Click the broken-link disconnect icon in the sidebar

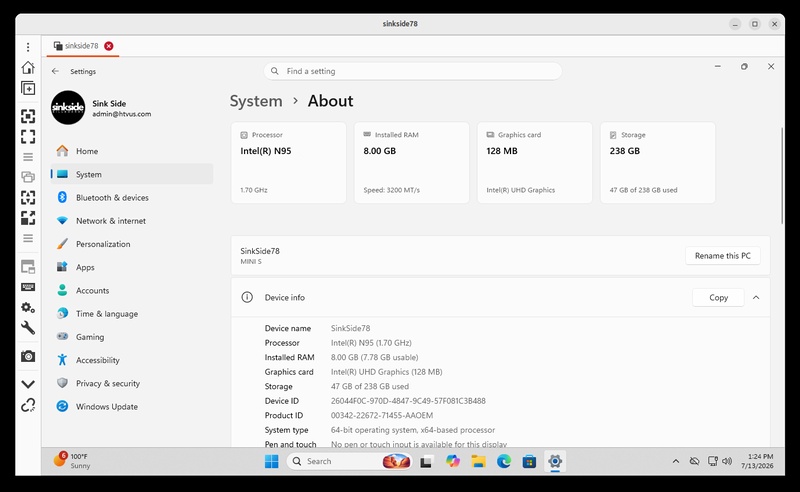point(28,405)
